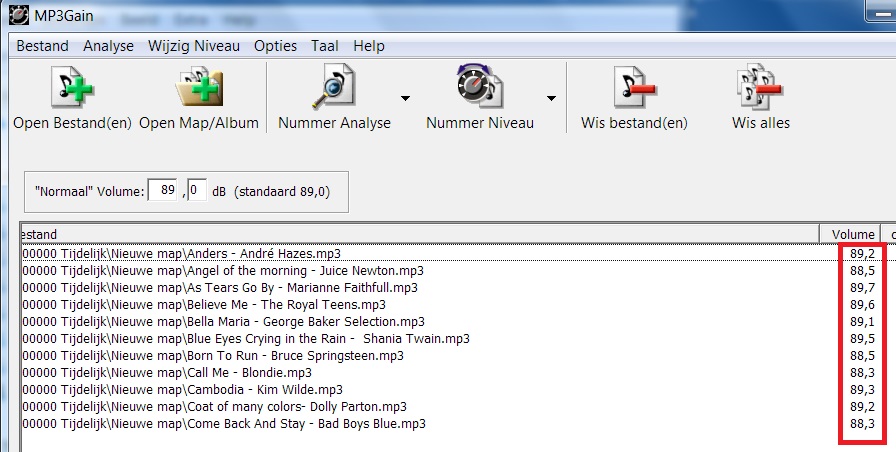The image size is (896, 452).
Task: Apply Nummer Niveau gain icon
Action: coord(479,89)
